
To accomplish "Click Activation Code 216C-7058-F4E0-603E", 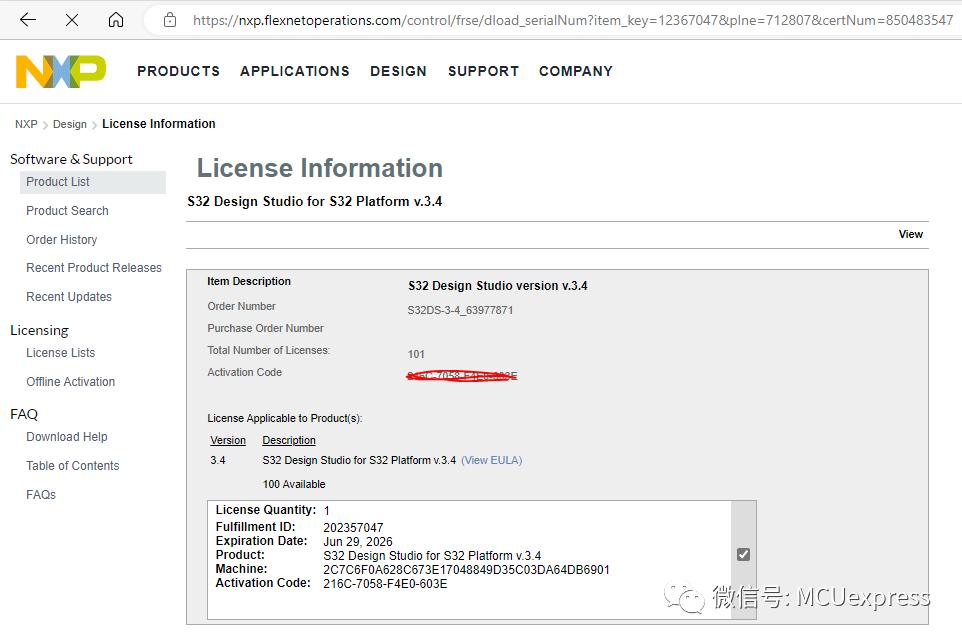I will tap(385, 584).
